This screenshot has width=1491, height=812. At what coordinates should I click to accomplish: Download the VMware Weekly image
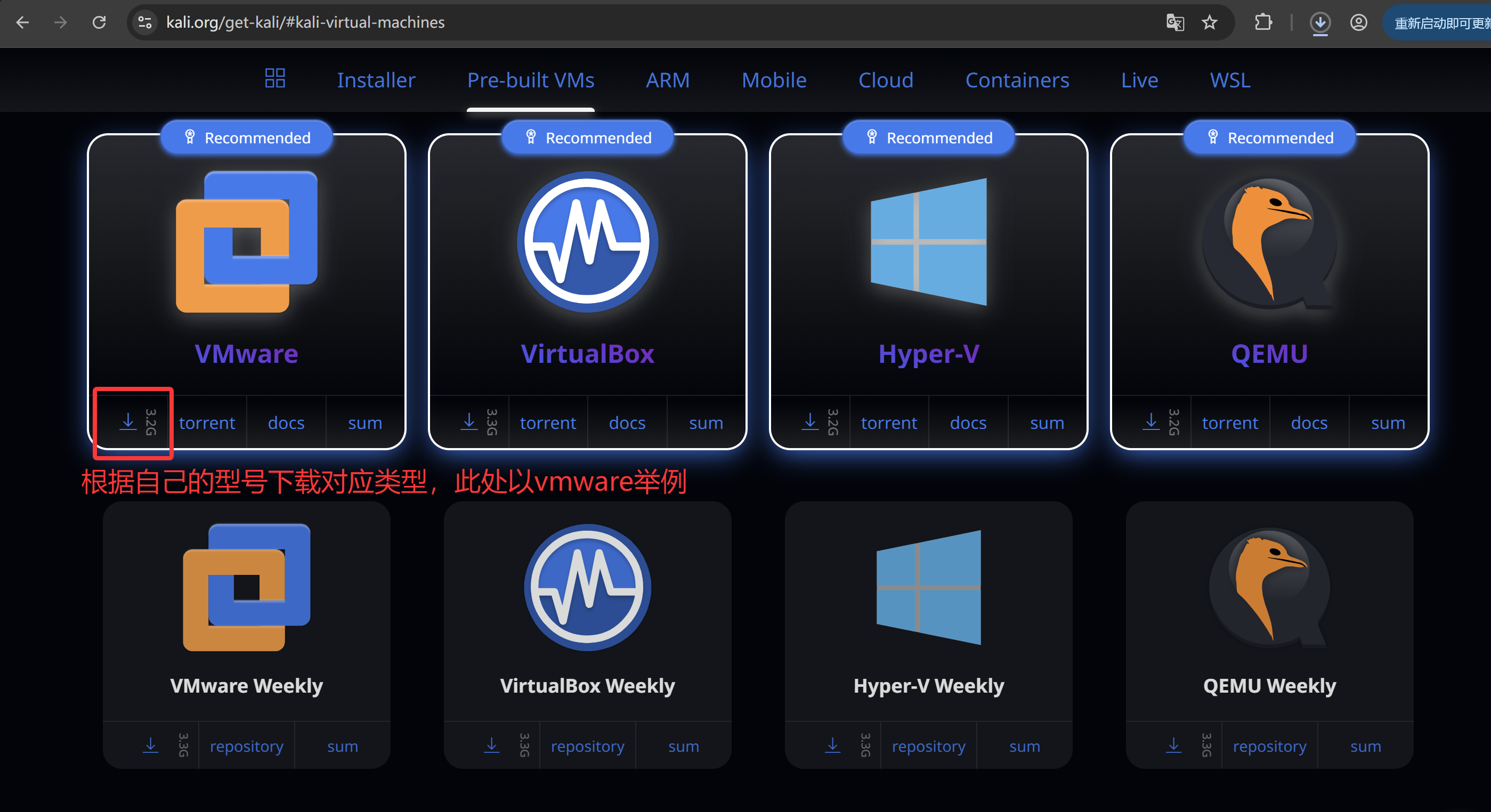click(x=150, y=745)
